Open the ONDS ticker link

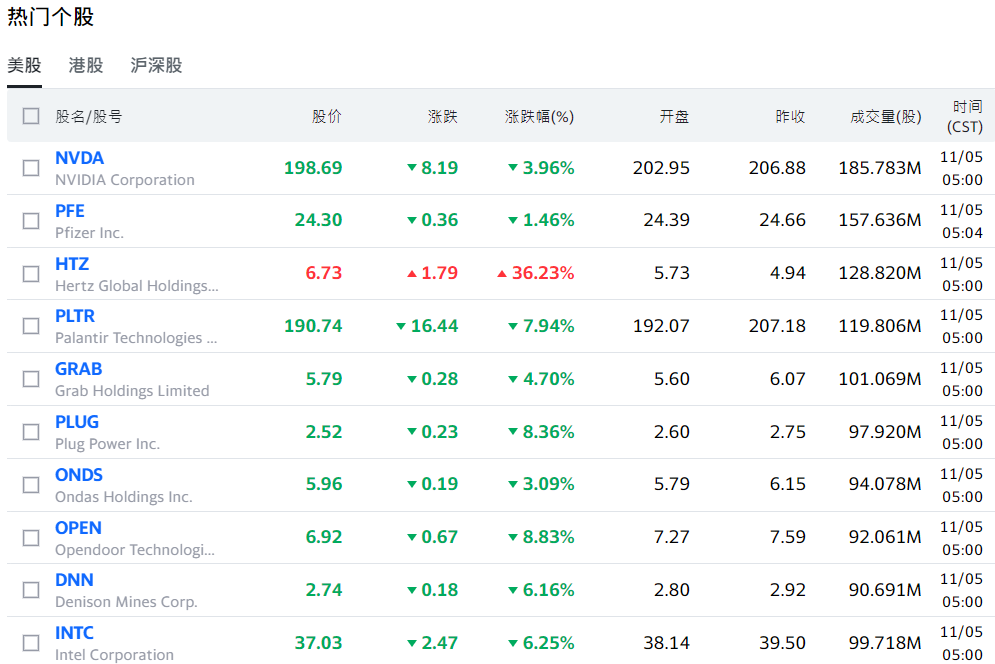click(x=79, y=475)
